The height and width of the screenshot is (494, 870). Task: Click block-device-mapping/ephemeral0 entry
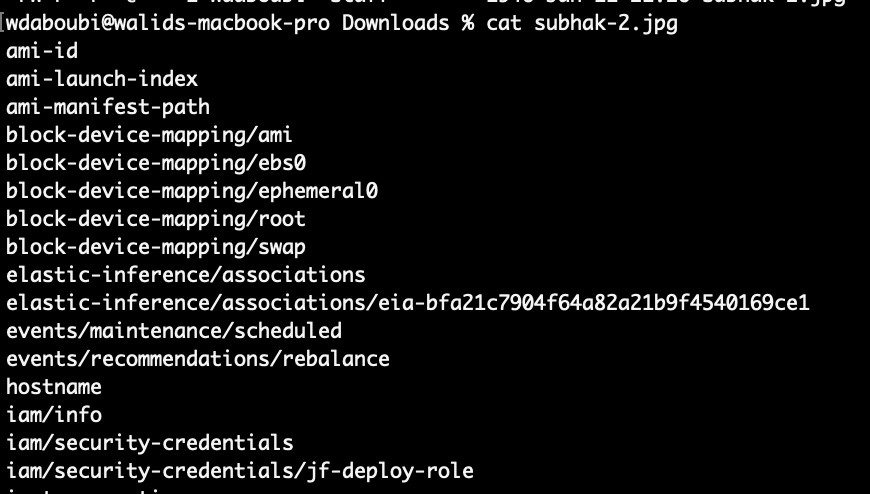pyautogui.click(x=192, y=190)
